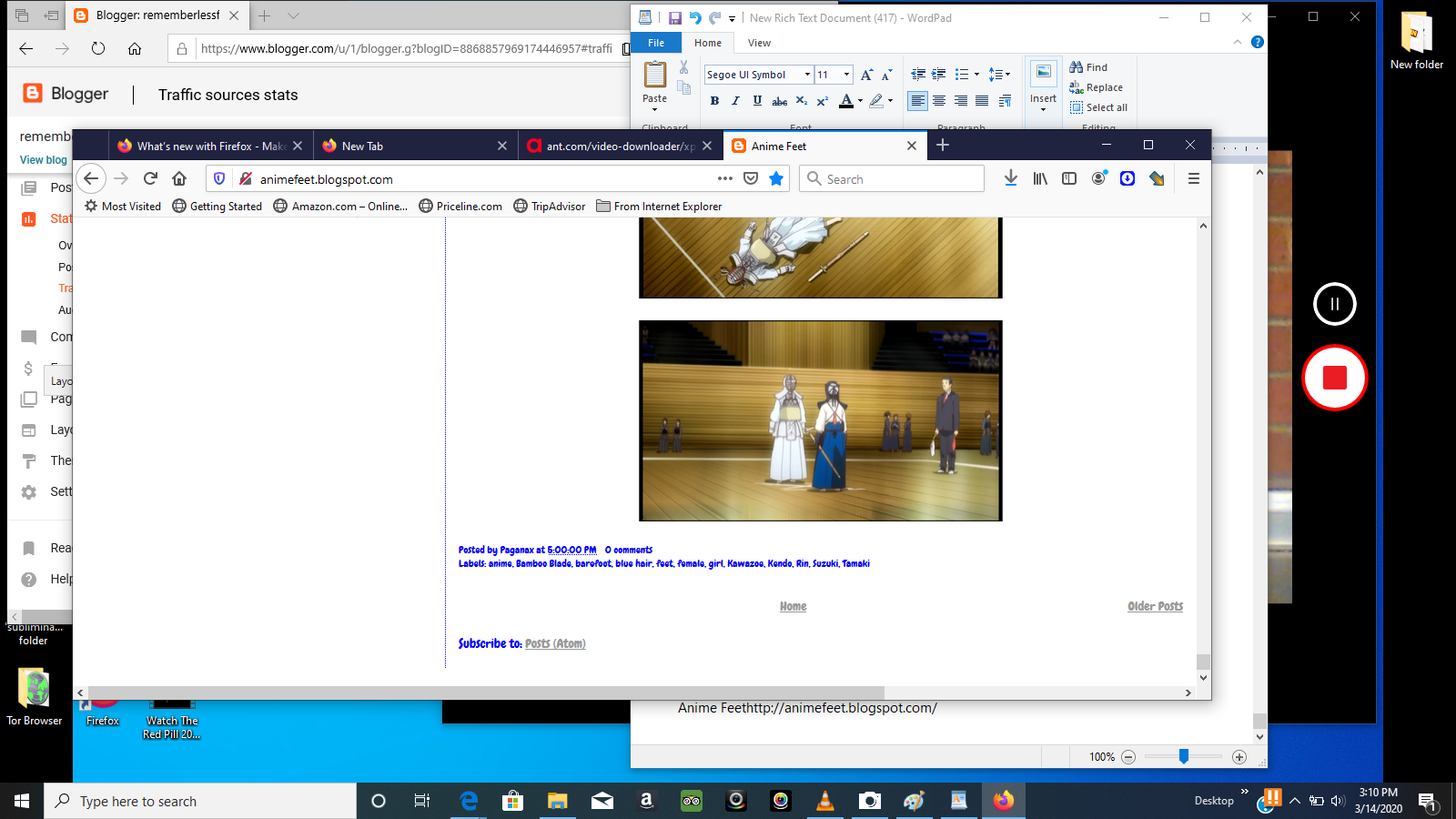Click the Copy icon in WordPad ribbon
1456x819 pixels.
[x=684, y=87]
